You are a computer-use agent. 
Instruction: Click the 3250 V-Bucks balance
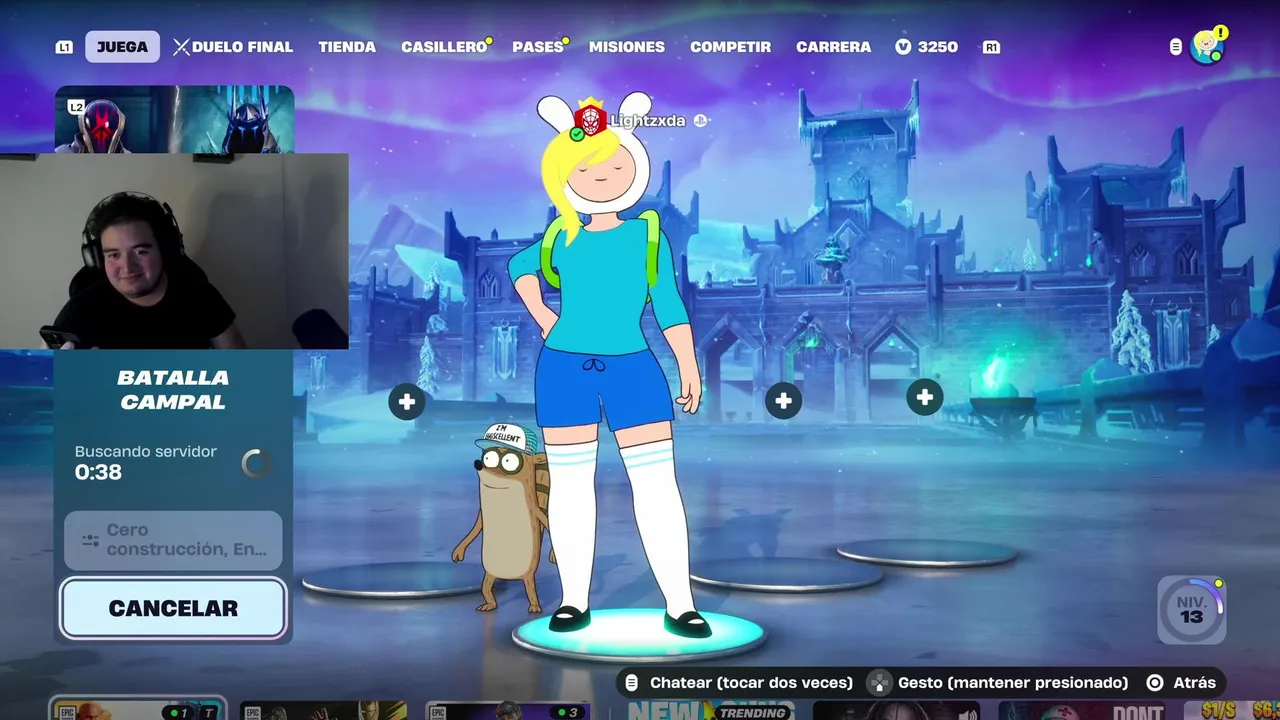927,47
